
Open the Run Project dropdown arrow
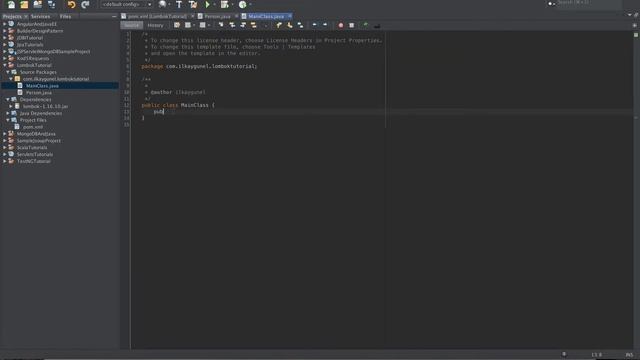click(215, 4)
